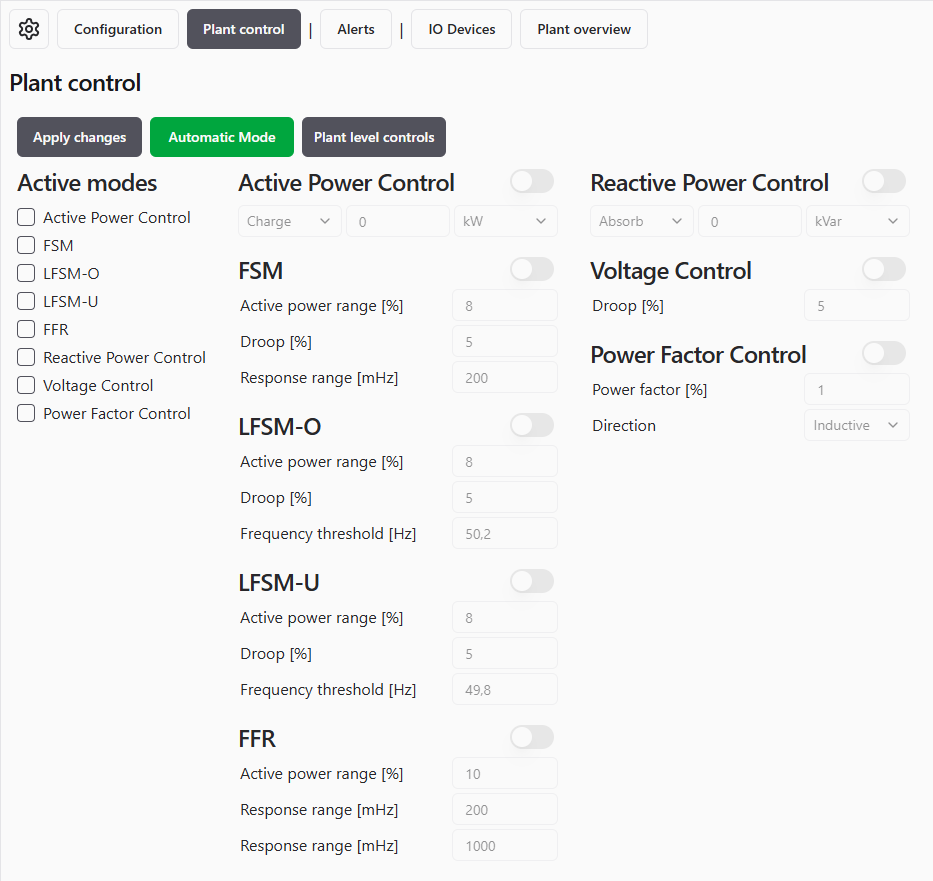933x881 pixels.
Task: Click the Reactive Power Control value field
Action: pyautogui.click(x=750, y=221)
